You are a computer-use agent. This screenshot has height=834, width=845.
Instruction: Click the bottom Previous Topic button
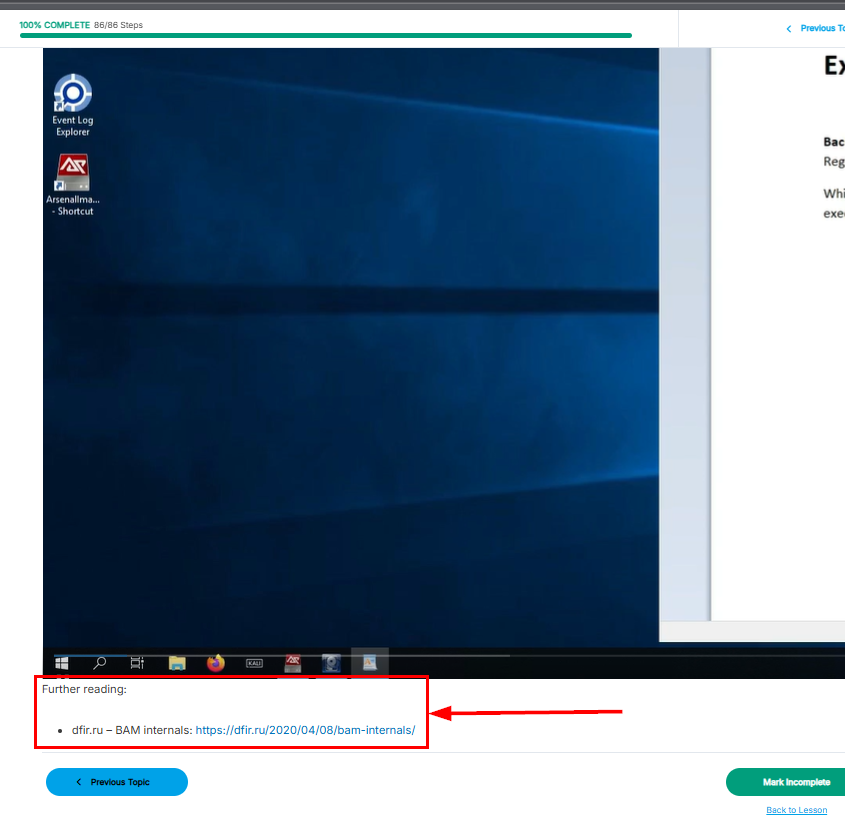(117, 782)
